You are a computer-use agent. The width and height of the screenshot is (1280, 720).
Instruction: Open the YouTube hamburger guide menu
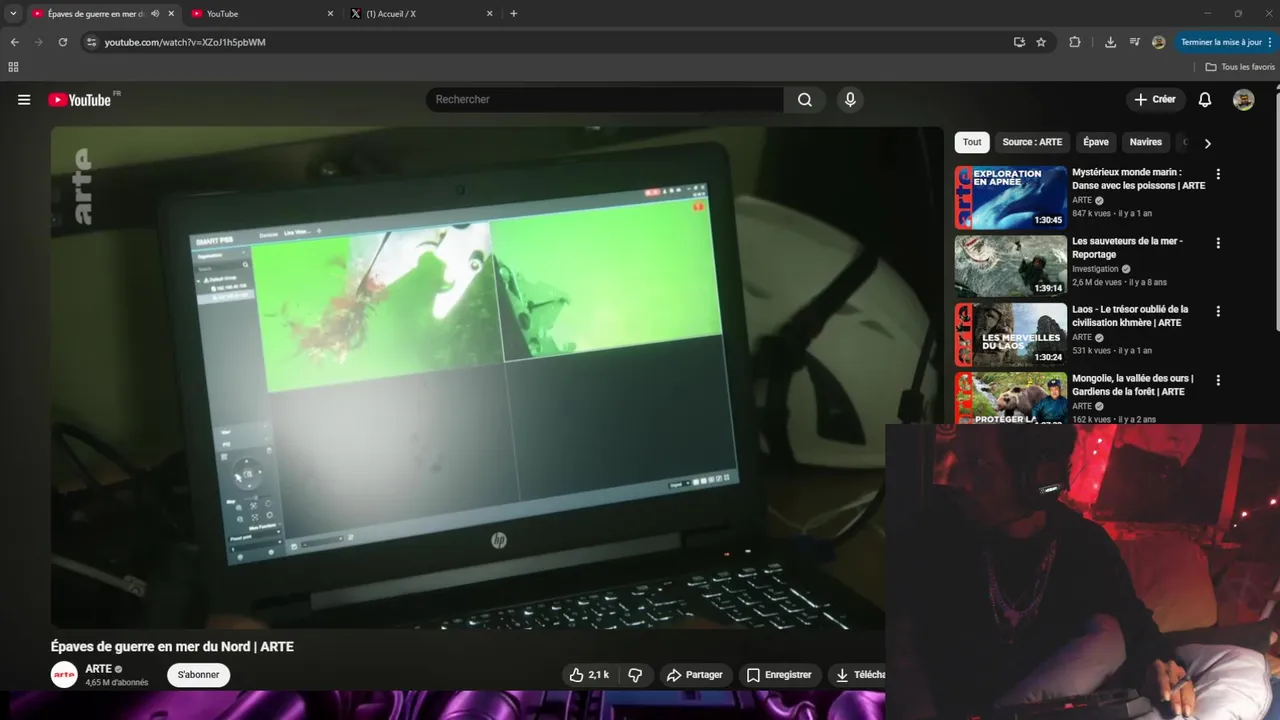(x=24, y=100)
